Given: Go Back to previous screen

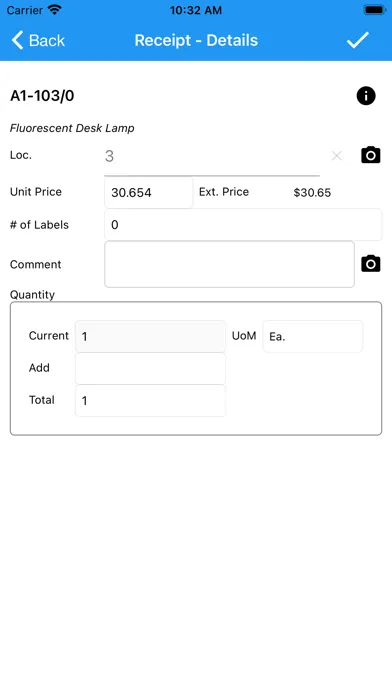Looking at the screenshot, I should (x=38, y=40).
